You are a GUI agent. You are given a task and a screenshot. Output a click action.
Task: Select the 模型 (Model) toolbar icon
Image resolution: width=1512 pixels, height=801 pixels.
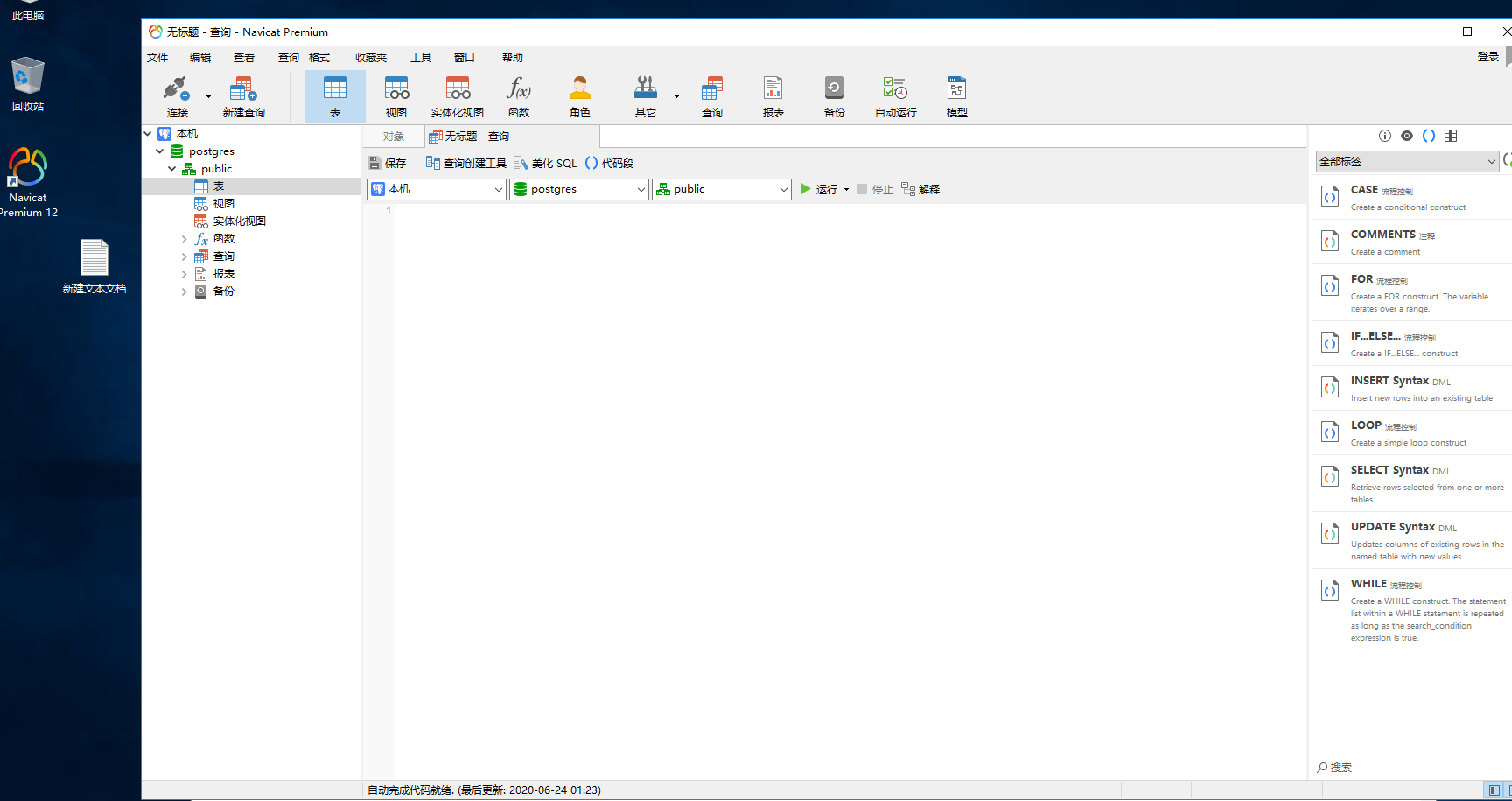(955, 95)
